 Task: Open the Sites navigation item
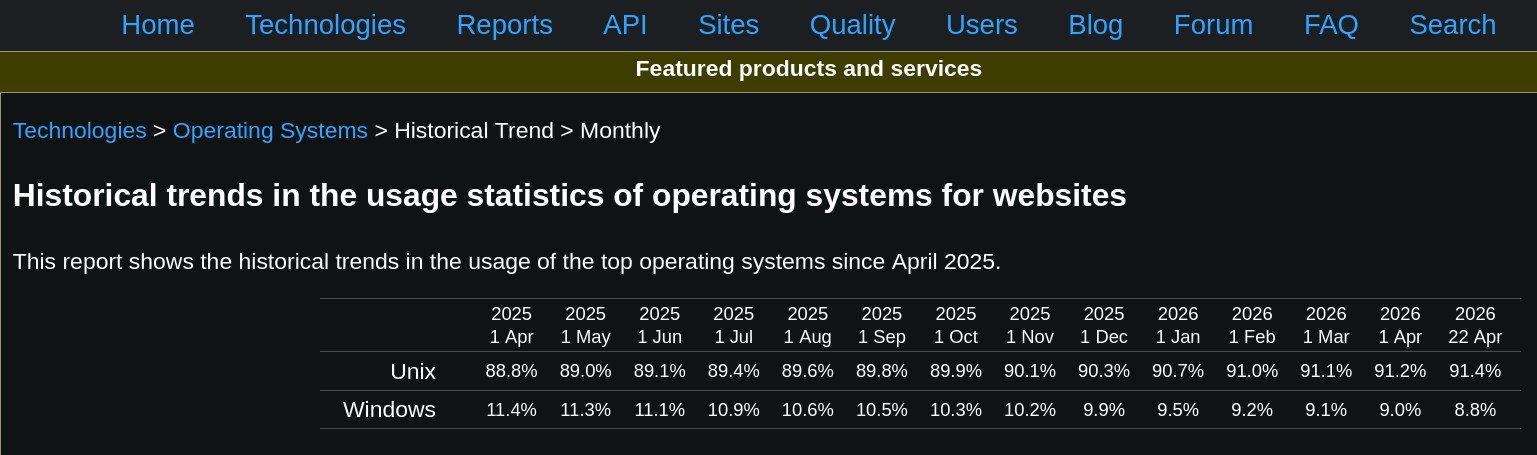pos(728,25)
